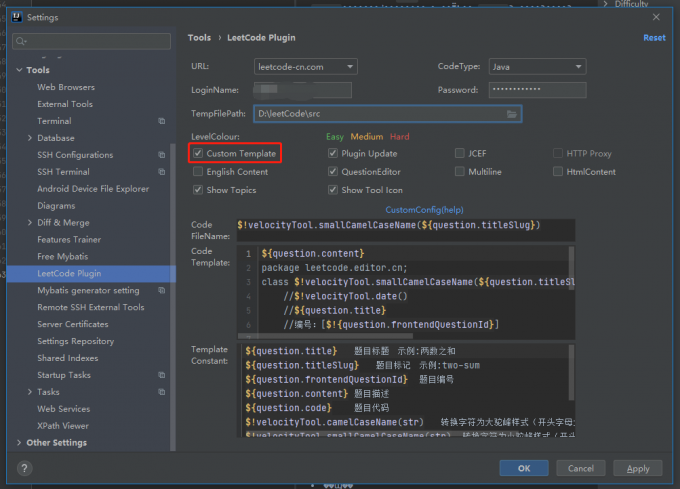The height and width of the screenshot is (489, 680).
Task: Select Web Browsers in settings tree
Action: [x=66, y=87]
